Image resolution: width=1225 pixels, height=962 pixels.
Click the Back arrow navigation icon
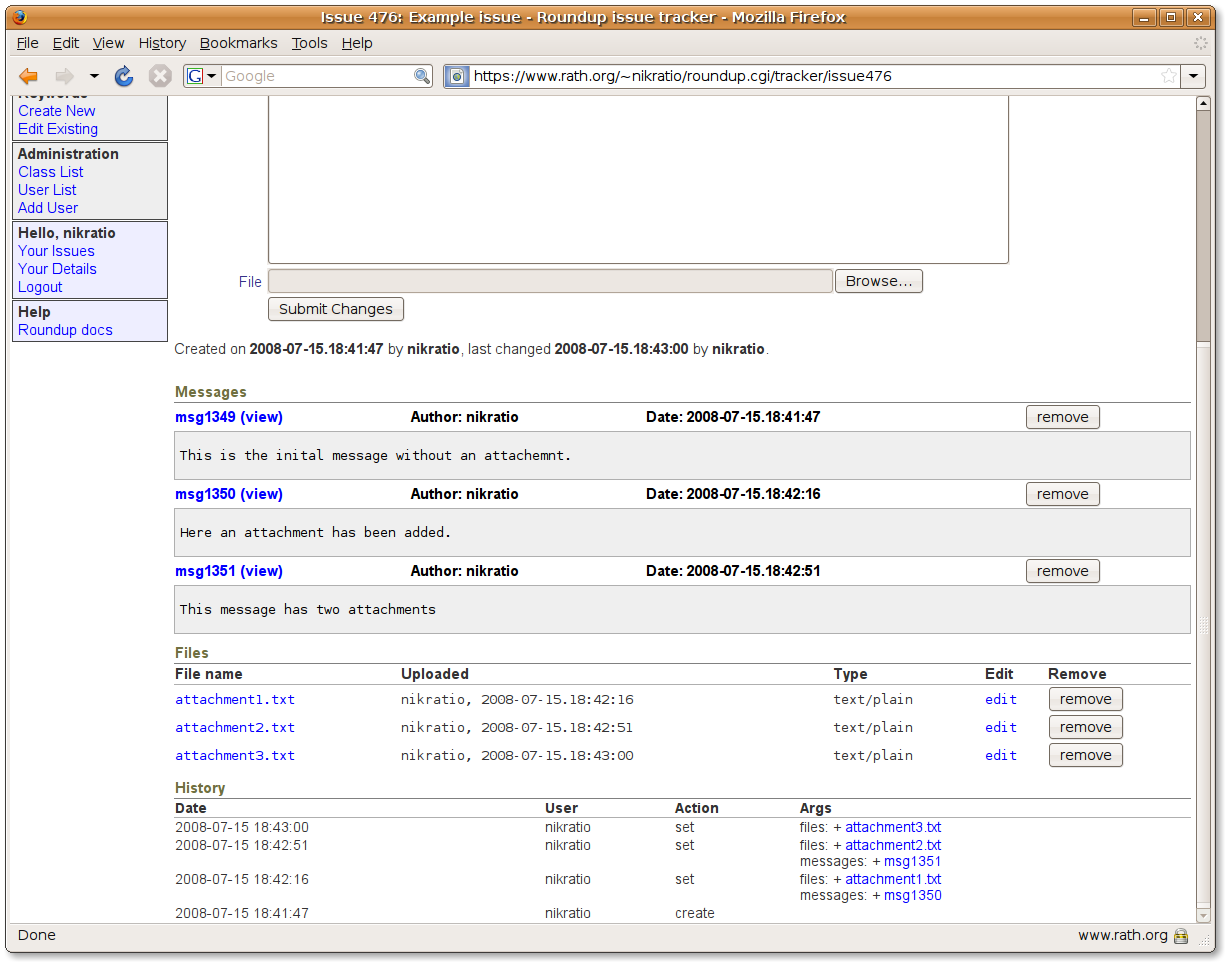[x=29, y=76]
